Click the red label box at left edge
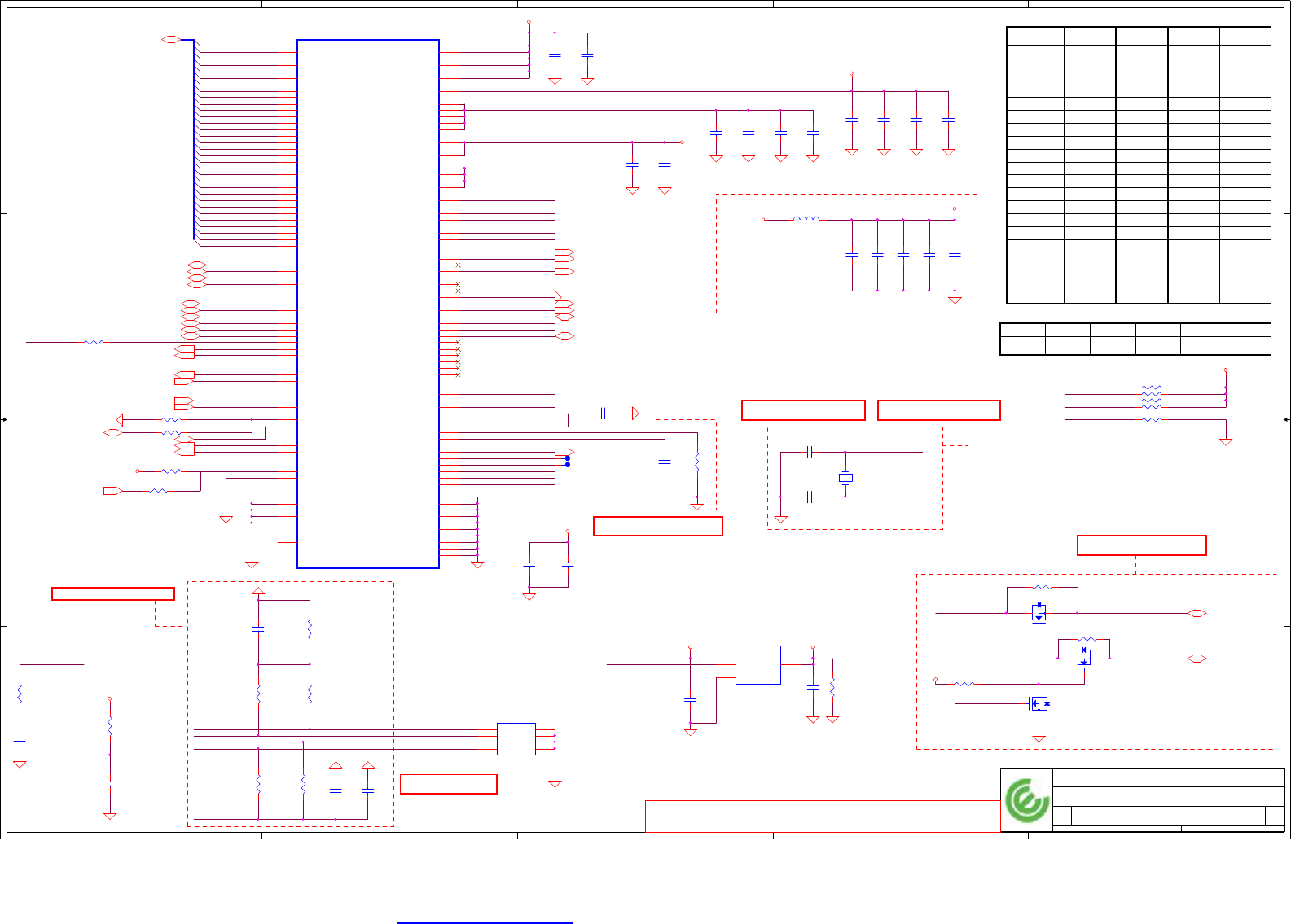The height and width of the screenshot is (924, 1291). point(113,593)
